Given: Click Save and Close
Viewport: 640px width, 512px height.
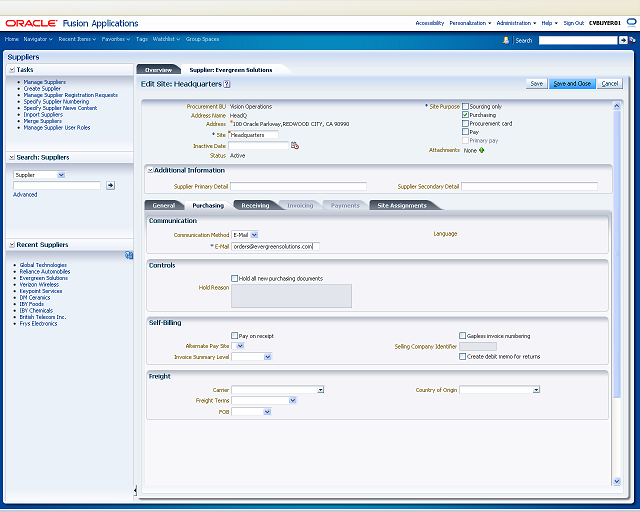Looking at the screenshot, I should click(x=572, y=84).
